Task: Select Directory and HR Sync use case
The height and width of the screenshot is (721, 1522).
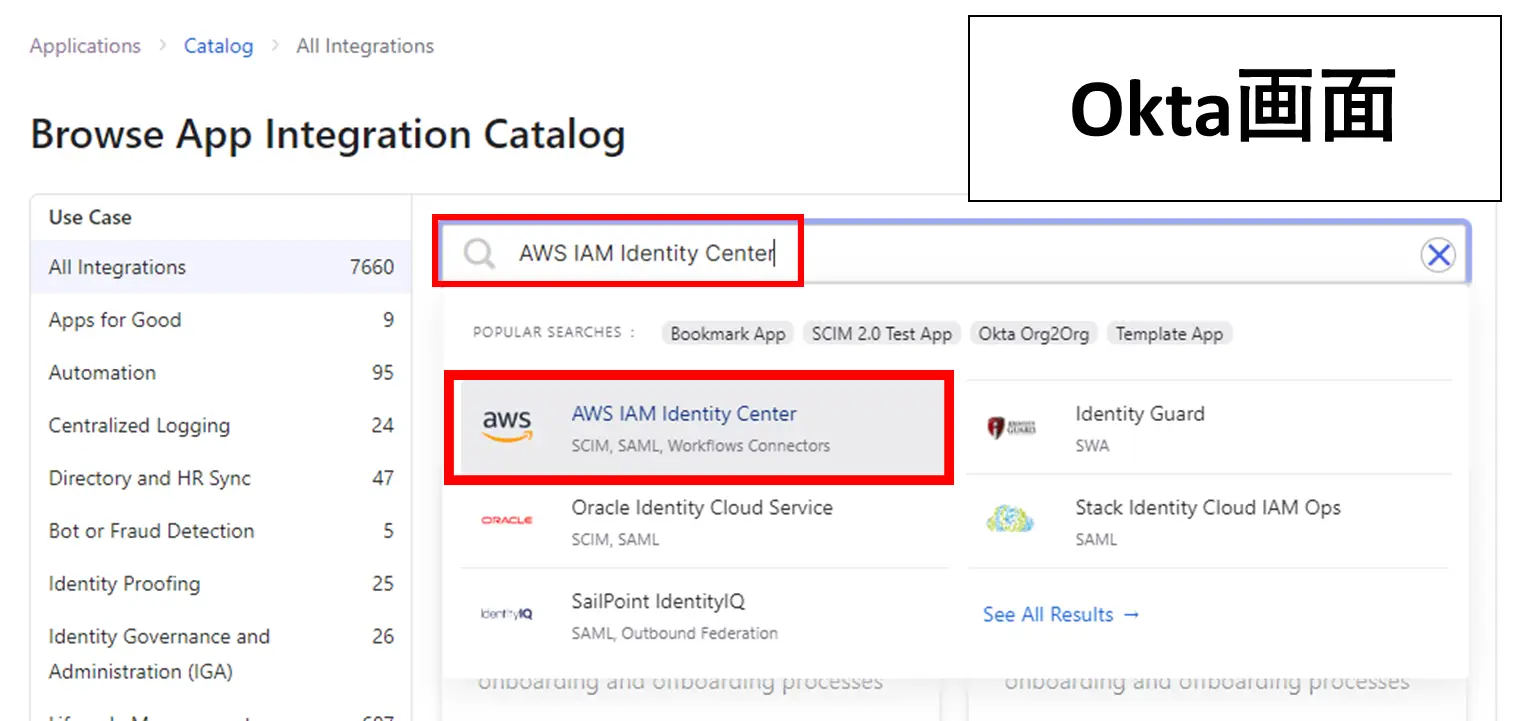Action: tap(221, 478)
